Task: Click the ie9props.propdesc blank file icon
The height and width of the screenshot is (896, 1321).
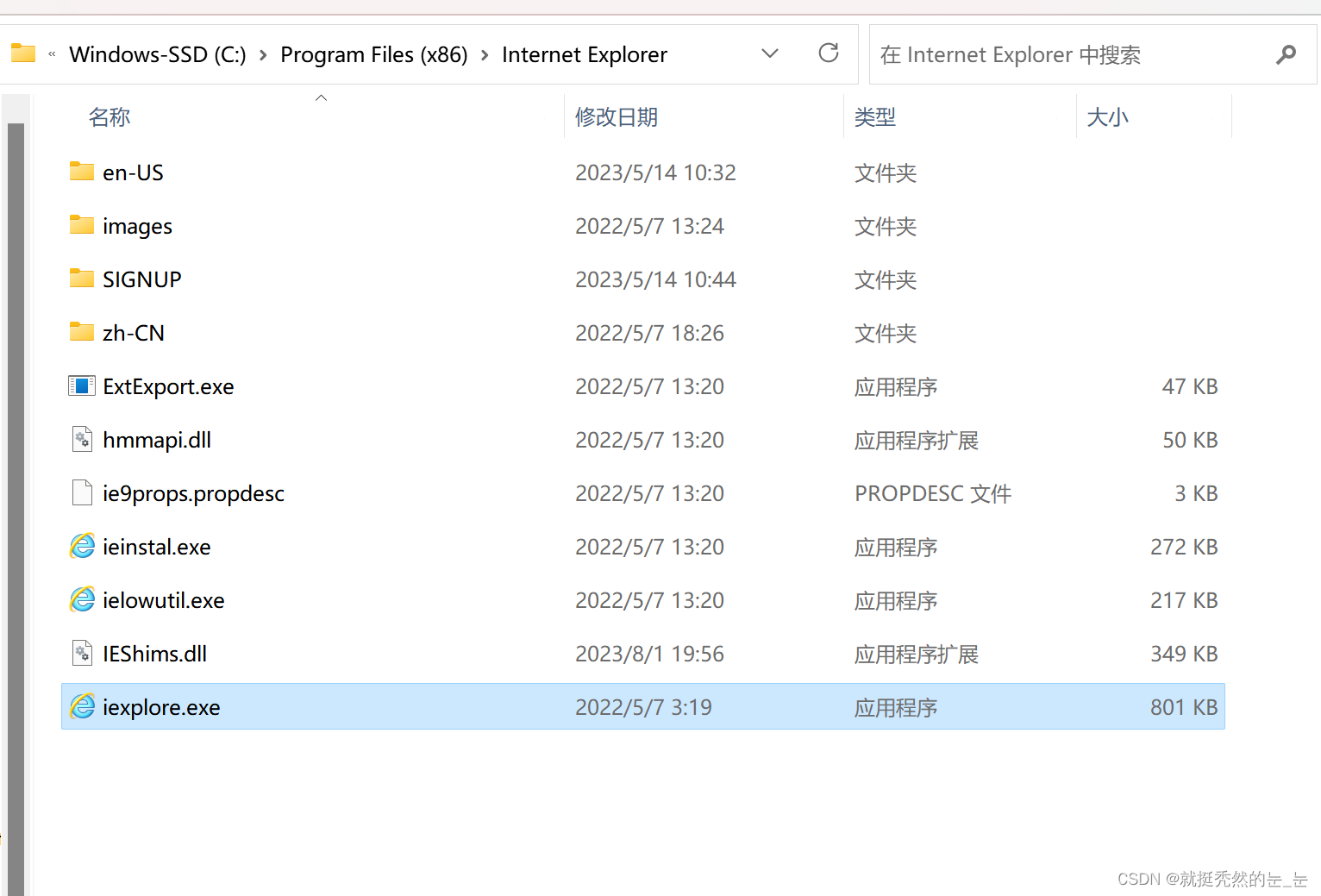Action: pos(82,492)
